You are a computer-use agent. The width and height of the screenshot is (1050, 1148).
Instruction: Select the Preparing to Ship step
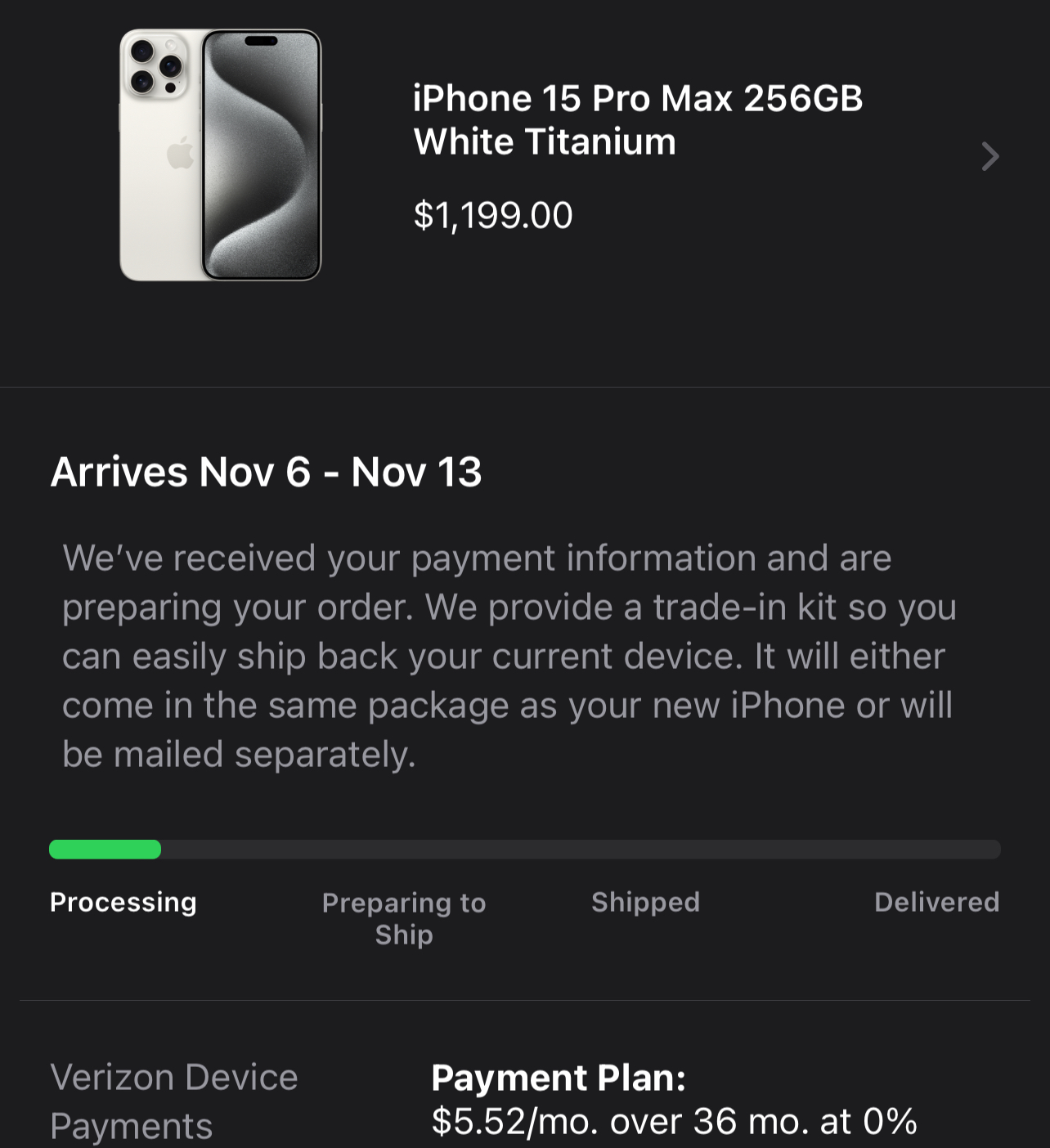point(404,918)
